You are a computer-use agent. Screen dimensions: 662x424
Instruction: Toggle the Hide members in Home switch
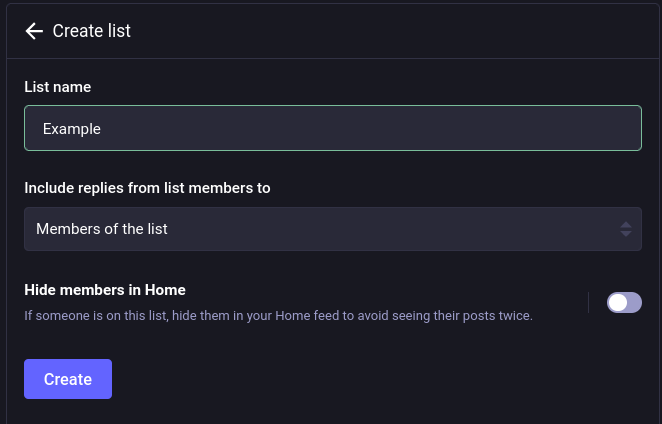[x=624, y=302]
